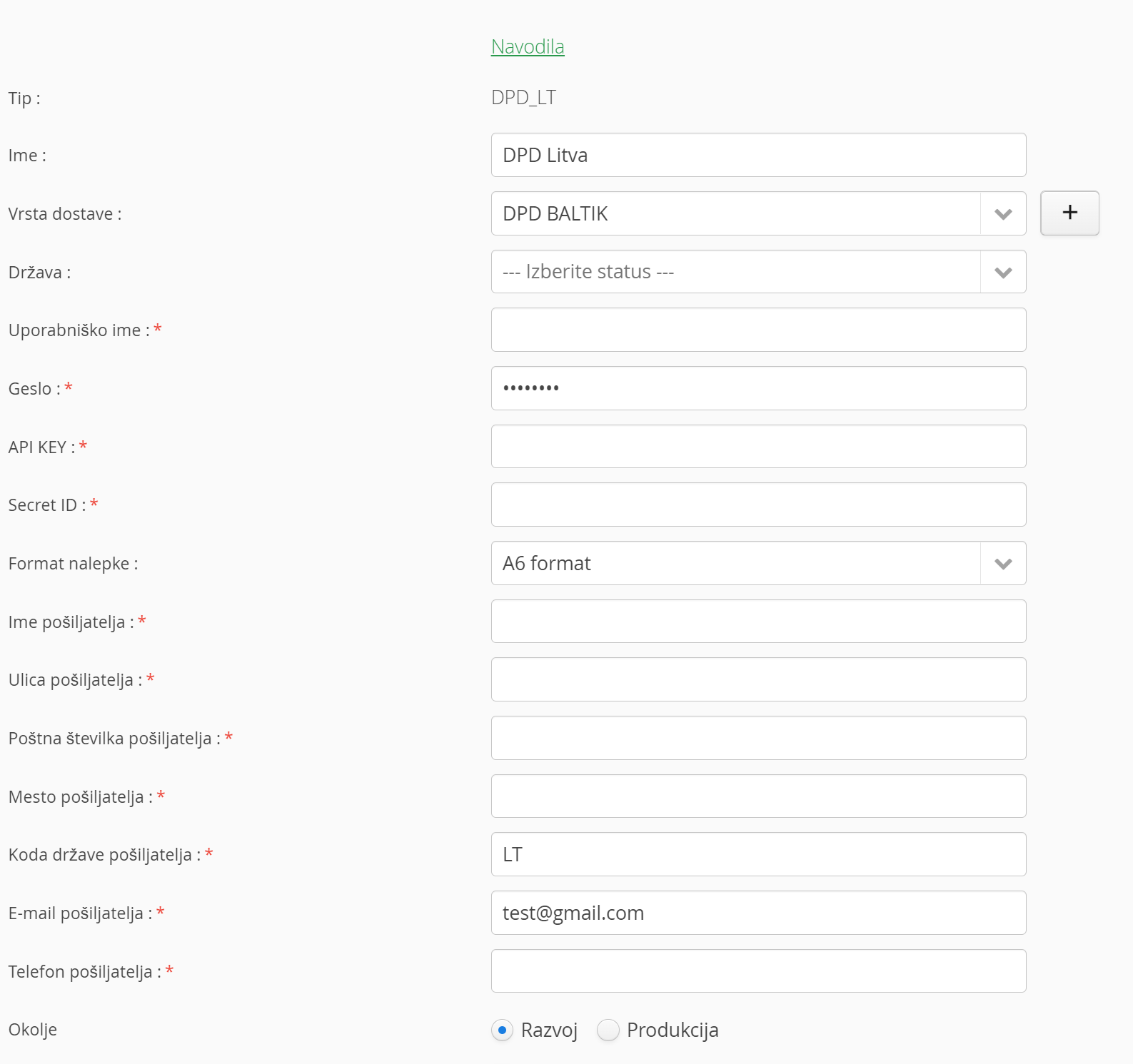This screenshot has width=1133, height=1064.
Task: Open the Format nalepke dropdown showing A6 format
Action: point(758,563)
